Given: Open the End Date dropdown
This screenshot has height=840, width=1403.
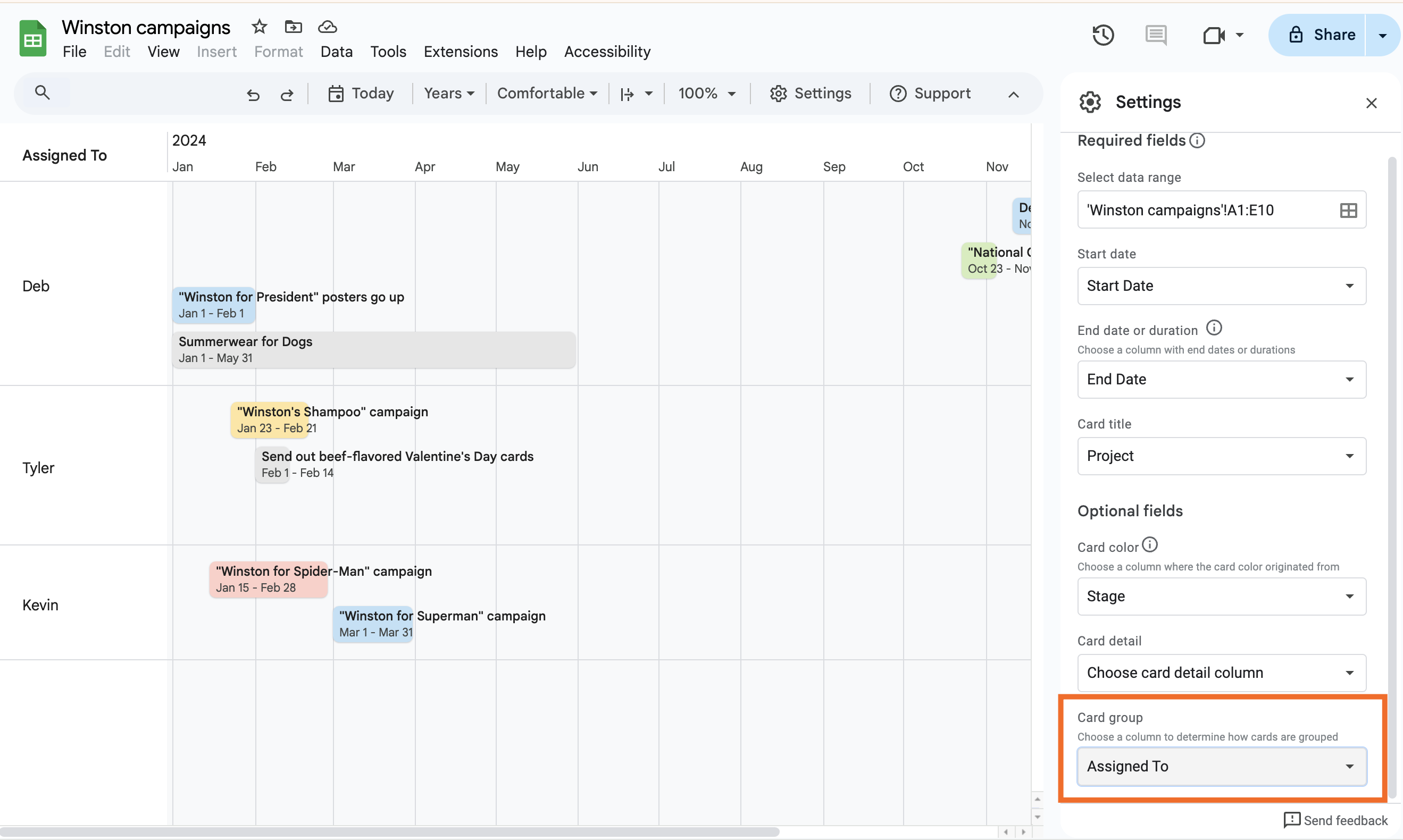Looking at the screenshot, I should [x=1221, y=379].
